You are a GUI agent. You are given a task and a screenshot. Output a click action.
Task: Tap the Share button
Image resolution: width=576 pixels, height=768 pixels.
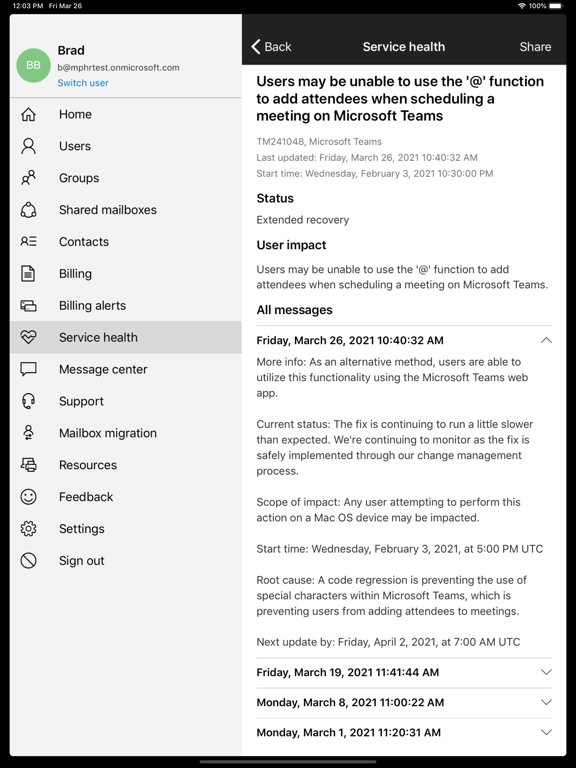point(535,47)
